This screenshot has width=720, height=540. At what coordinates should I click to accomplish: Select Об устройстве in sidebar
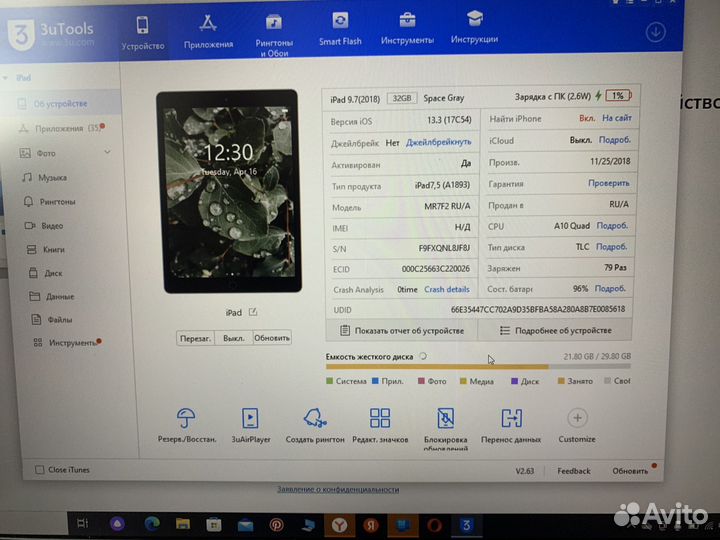(60, 104)
